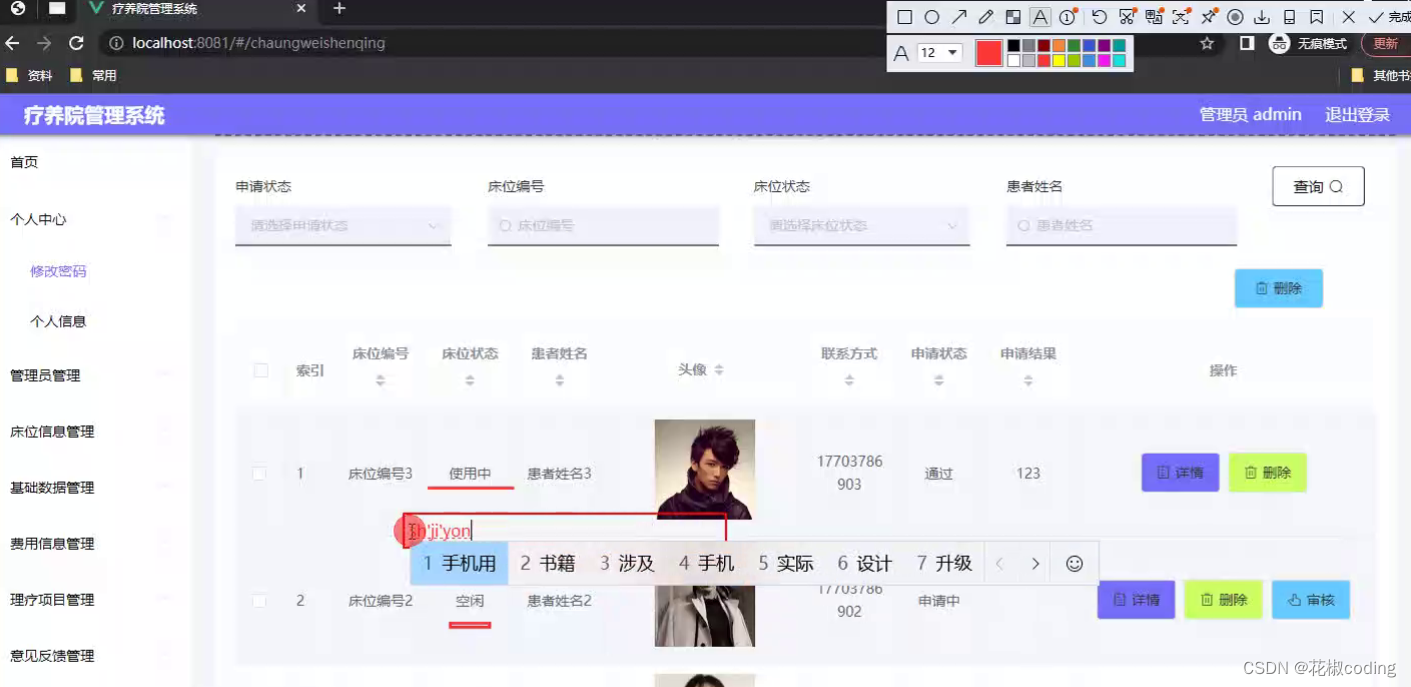
Task: Go back in browser history
Action: pyautogui.click(x=12, y=43)
